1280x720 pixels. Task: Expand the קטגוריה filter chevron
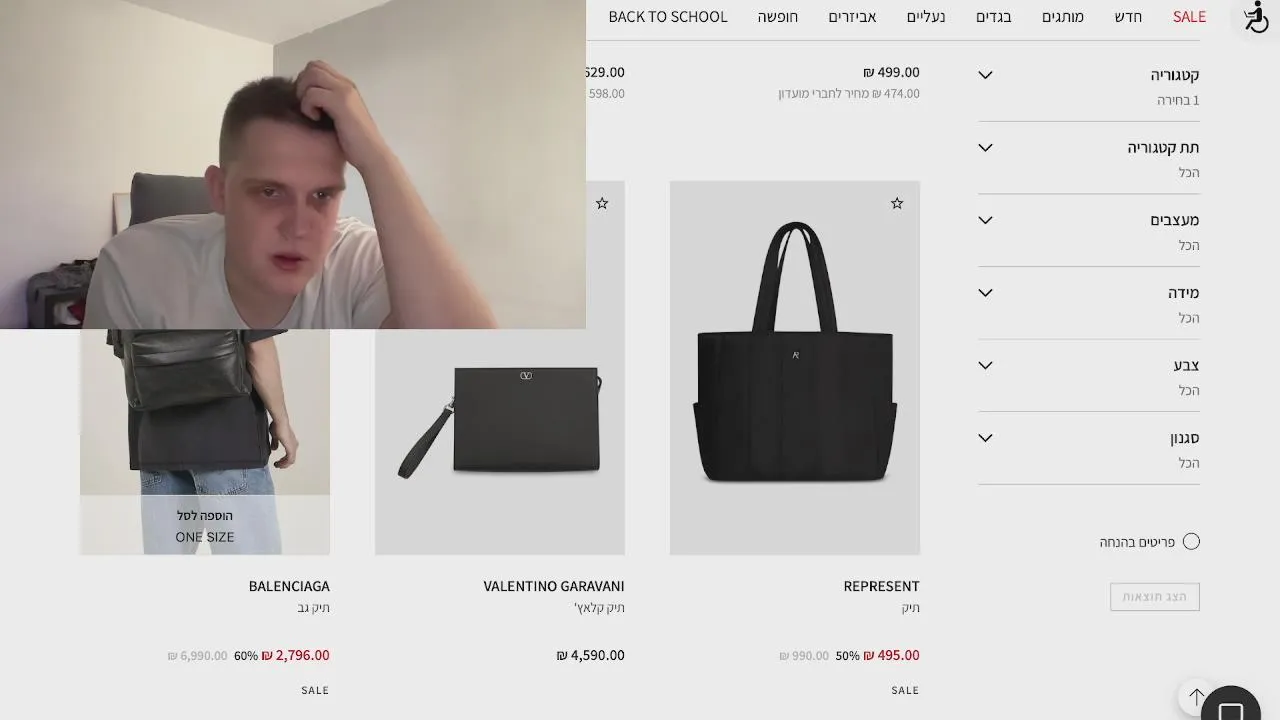click(x=985, y=75)
